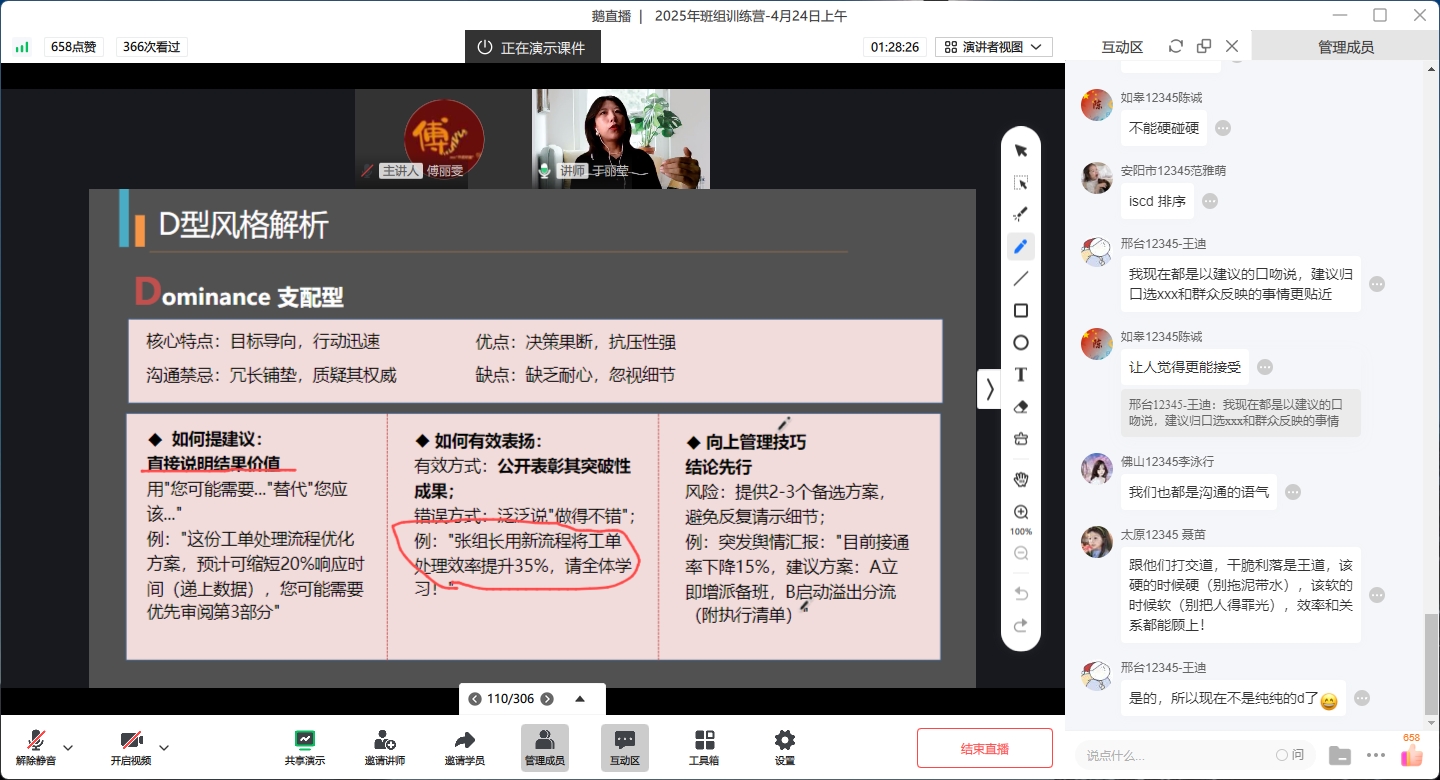Screen dimensions: 1440x780
Task: Click 共享演示 share presentation button
Action: click(x=305, y=746)
